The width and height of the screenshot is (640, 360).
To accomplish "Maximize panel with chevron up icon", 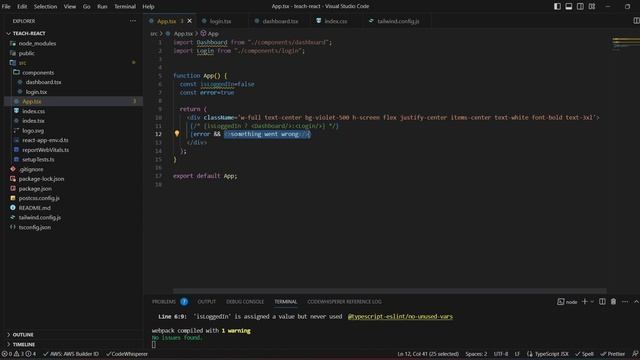I will 636,302.
